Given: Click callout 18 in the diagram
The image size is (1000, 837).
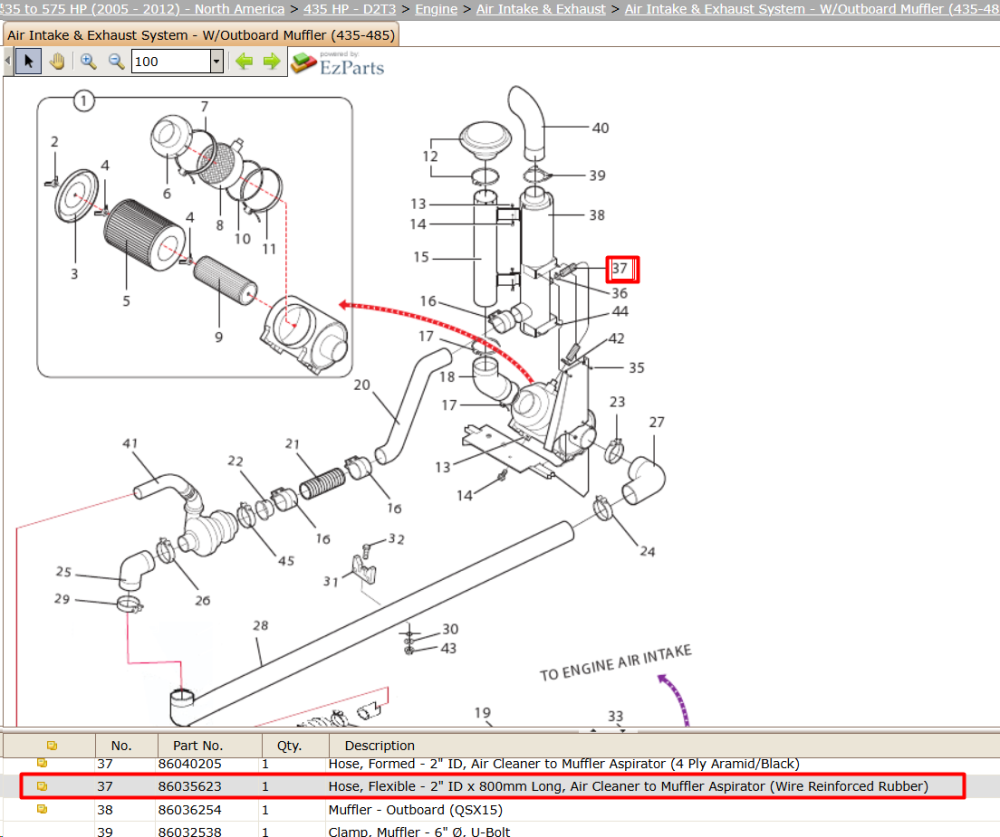Looking at the screenshot, I should click(447, 377).
